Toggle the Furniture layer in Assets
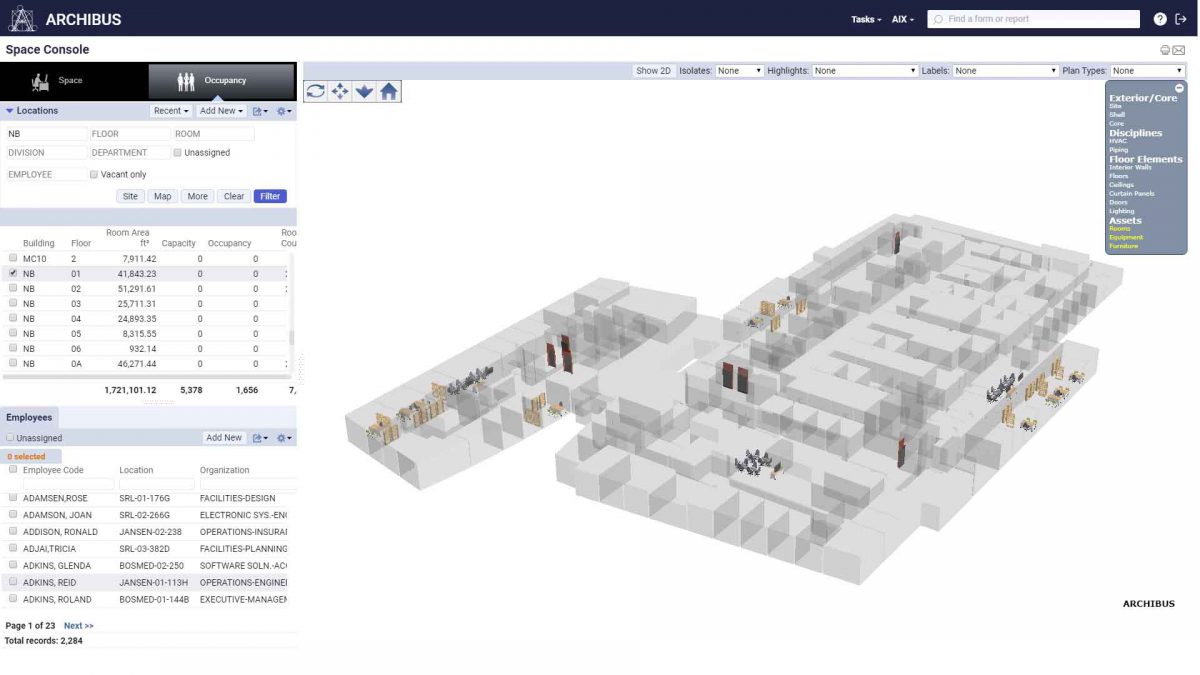1200x675 pixels. (x=1124, y=246)
